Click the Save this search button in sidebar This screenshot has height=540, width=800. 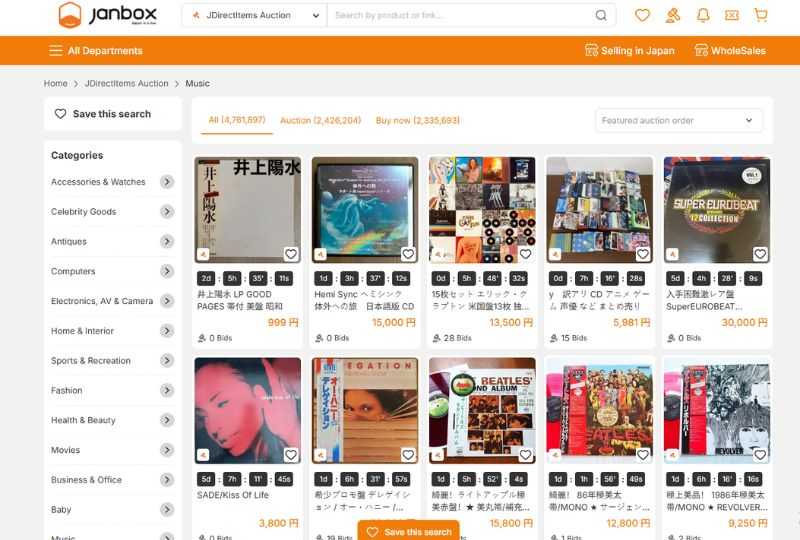coord(111,114)
